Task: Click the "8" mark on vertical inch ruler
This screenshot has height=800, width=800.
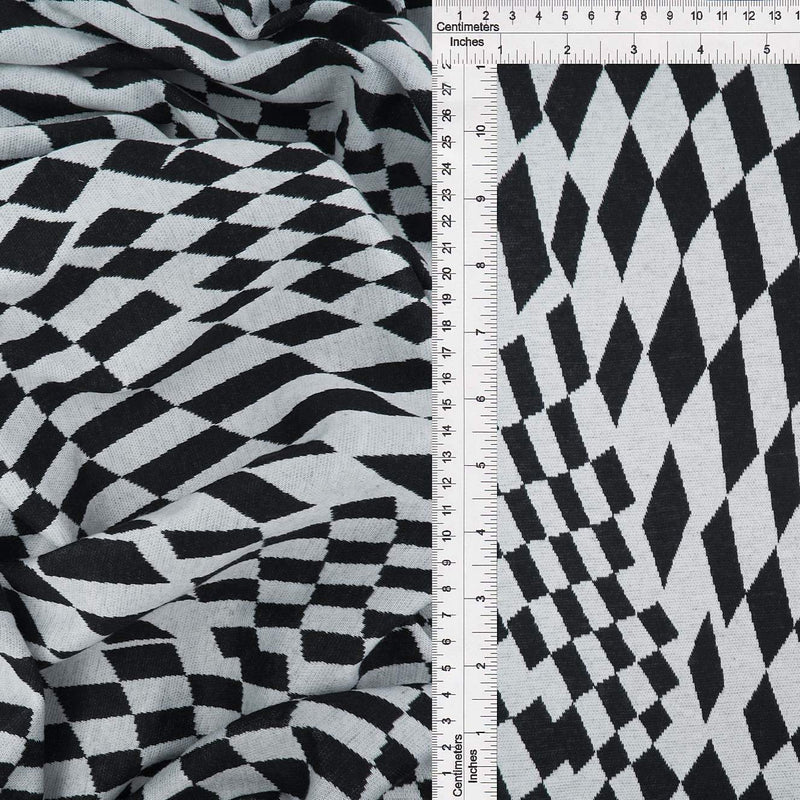Action: click(480, 265)
